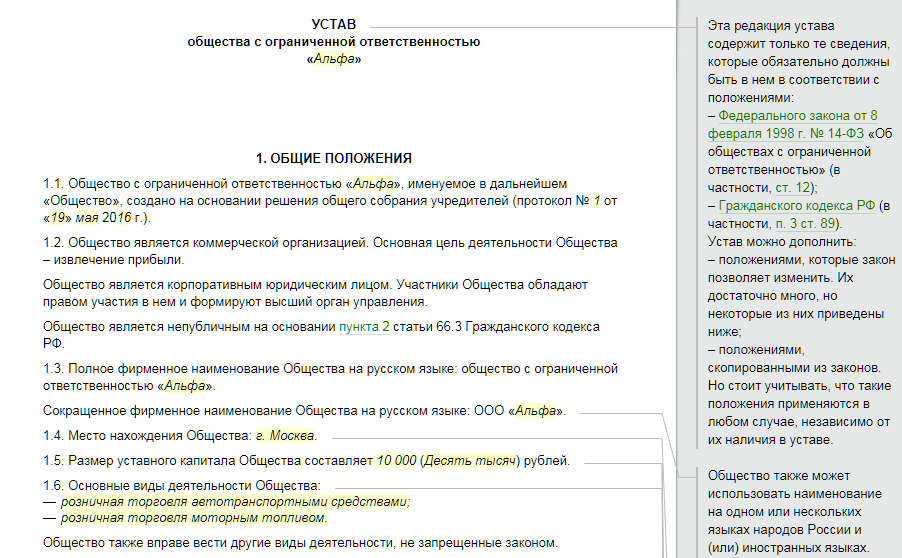Click the highlighted 'мая 2016' text
Viewport: 902px width, 558px height.
pyautogui.click(x=103, y=217)
